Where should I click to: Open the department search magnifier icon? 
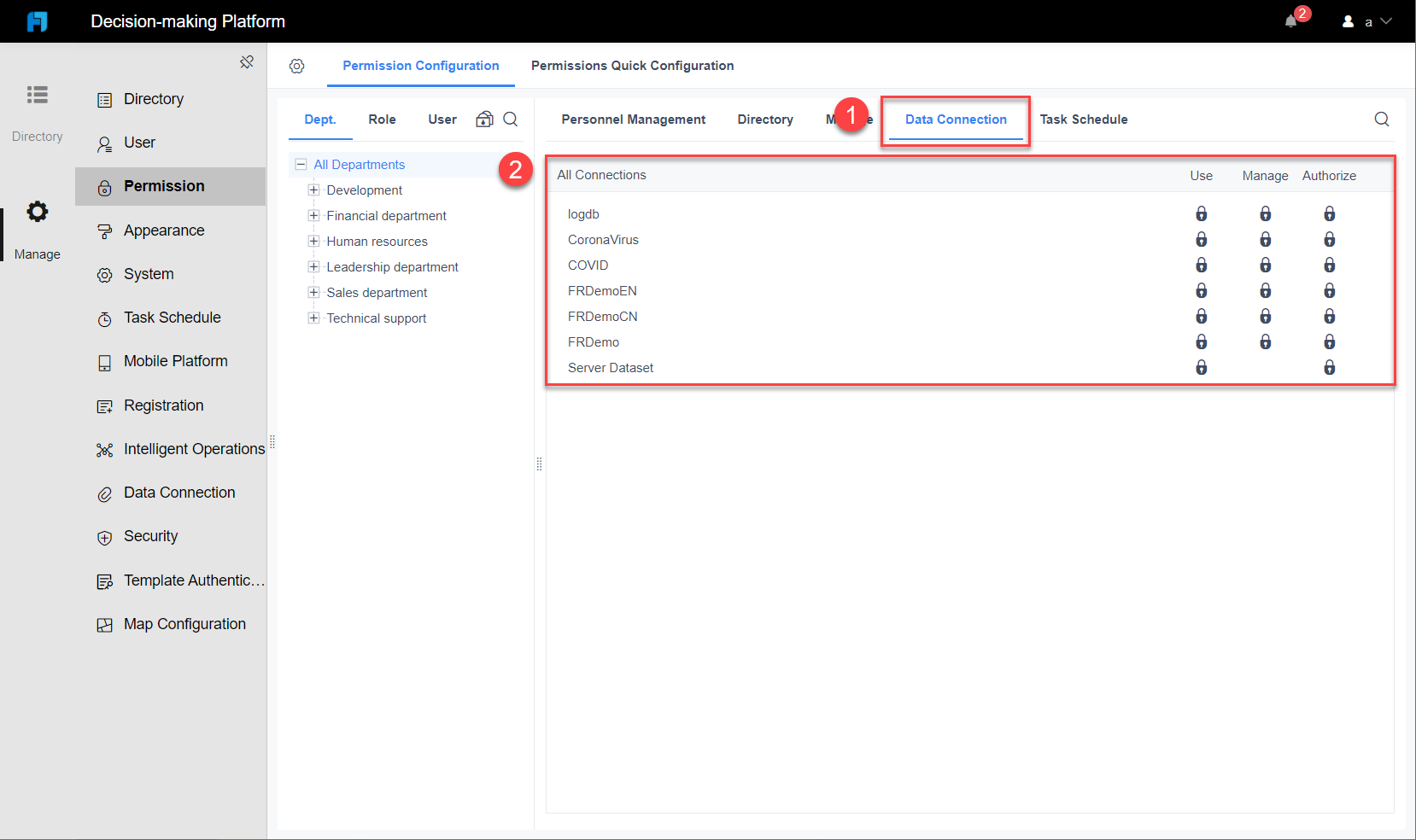pyautogui.click(x=511, y=120)
